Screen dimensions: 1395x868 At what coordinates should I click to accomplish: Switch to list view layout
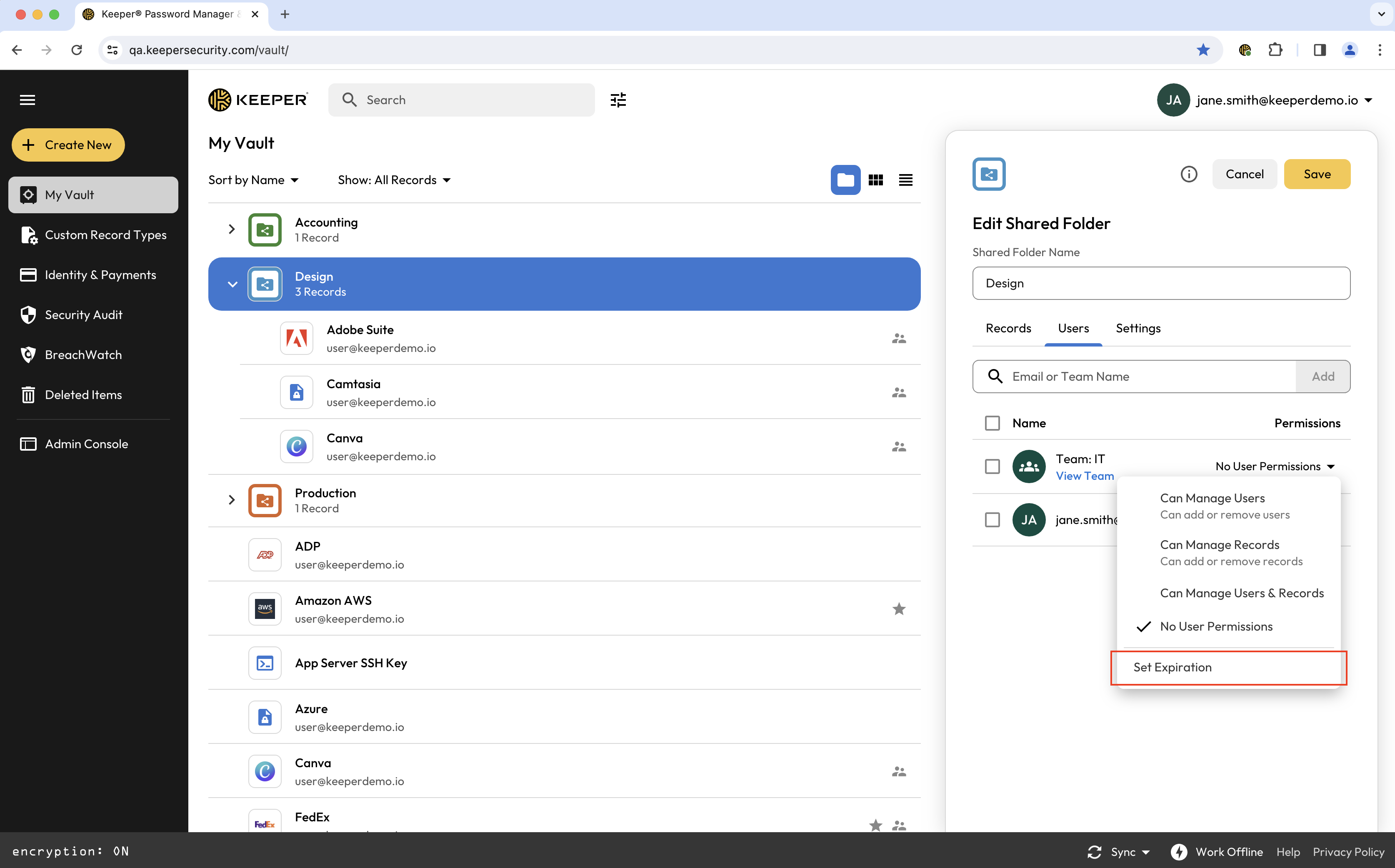(x=905, y=180)
